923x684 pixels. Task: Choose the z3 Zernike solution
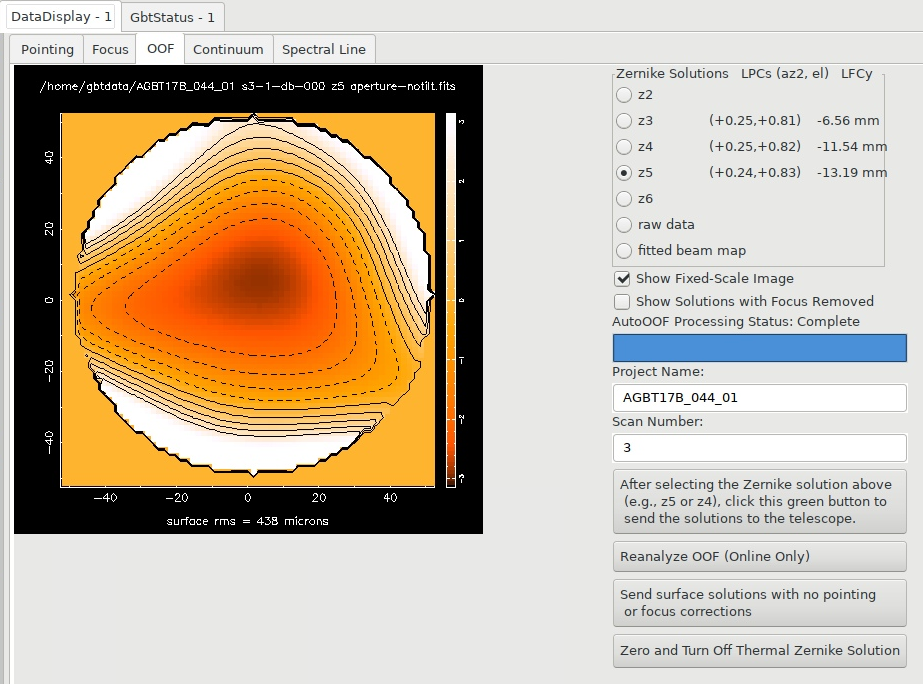(x=623, y=121)
